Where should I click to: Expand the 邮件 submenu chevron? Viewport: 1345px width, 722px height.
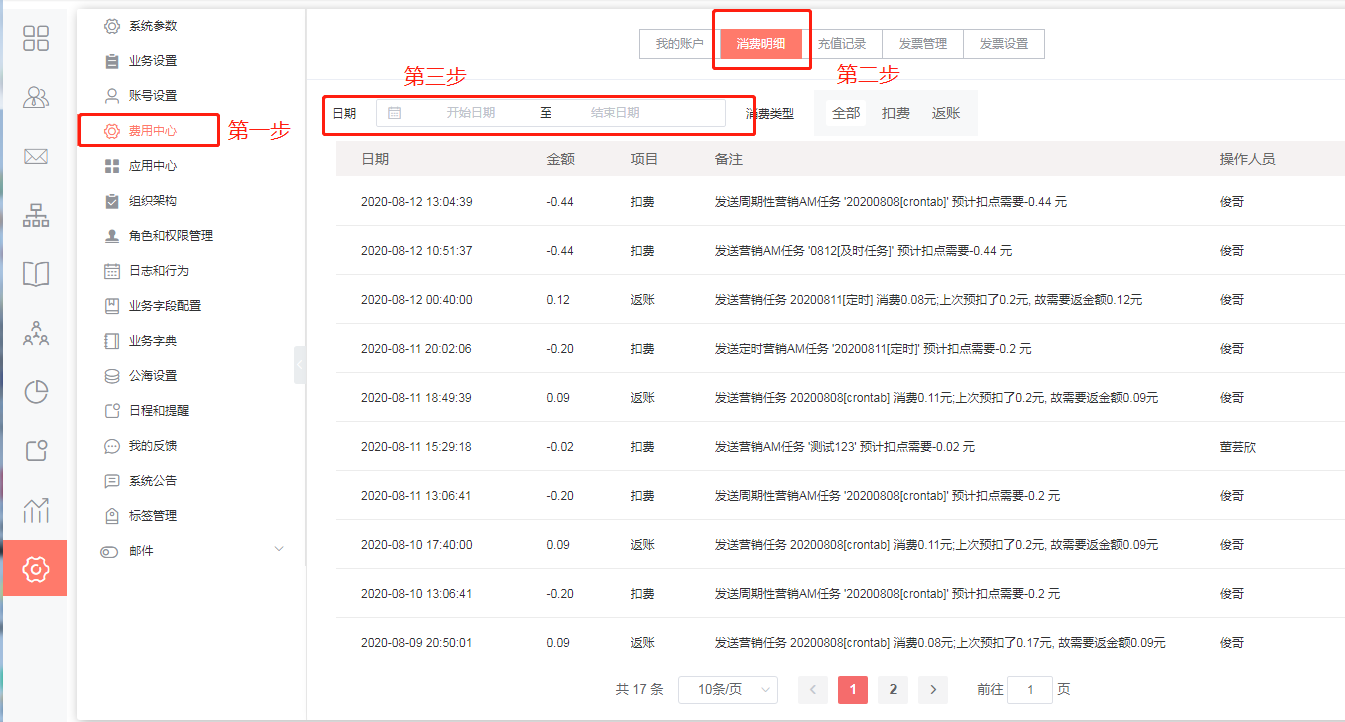tap(279, 549)
